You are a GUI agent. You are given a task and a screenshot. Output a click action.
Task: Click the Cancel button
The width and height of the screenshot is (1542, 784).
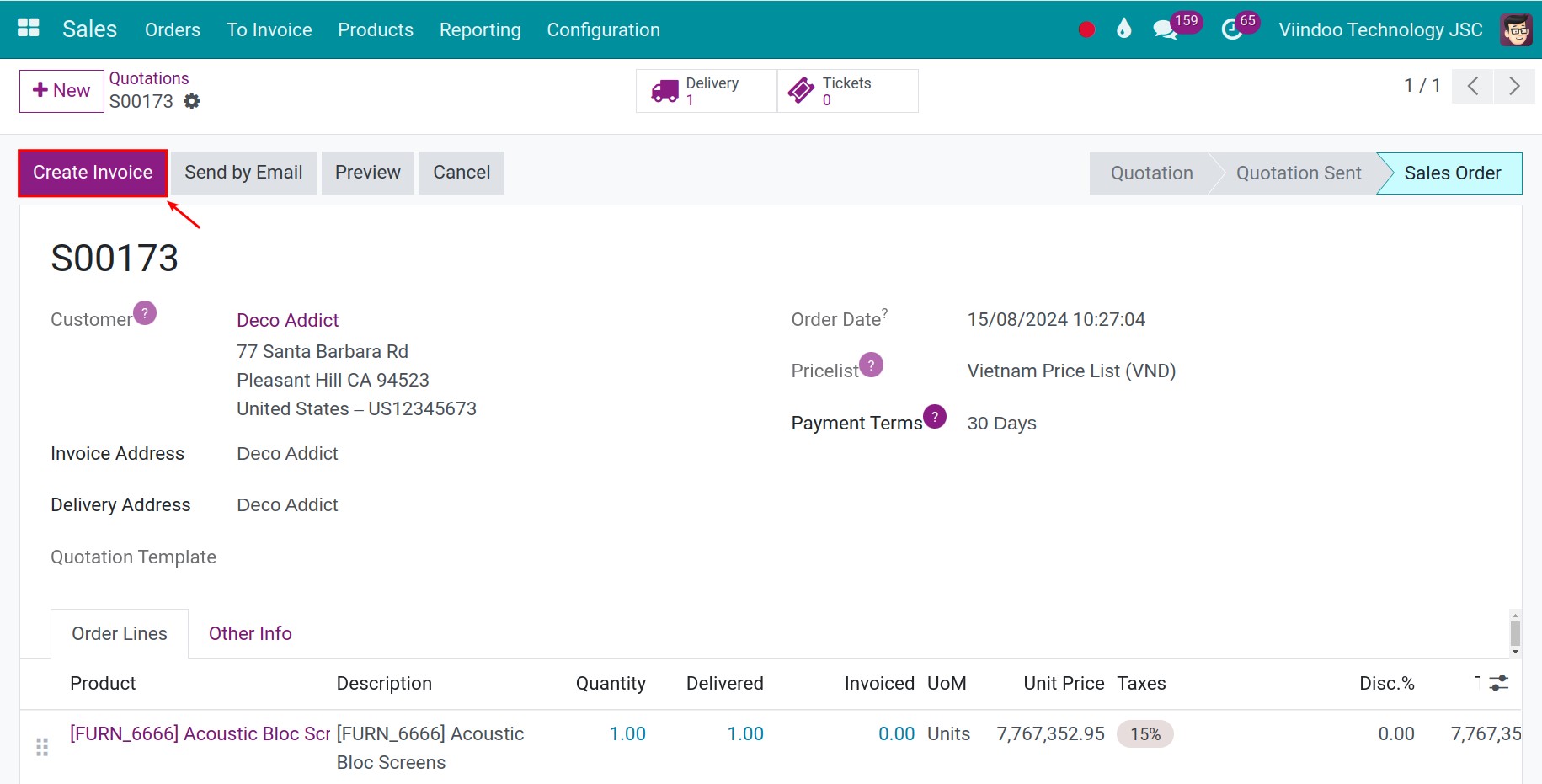(462, 173)
